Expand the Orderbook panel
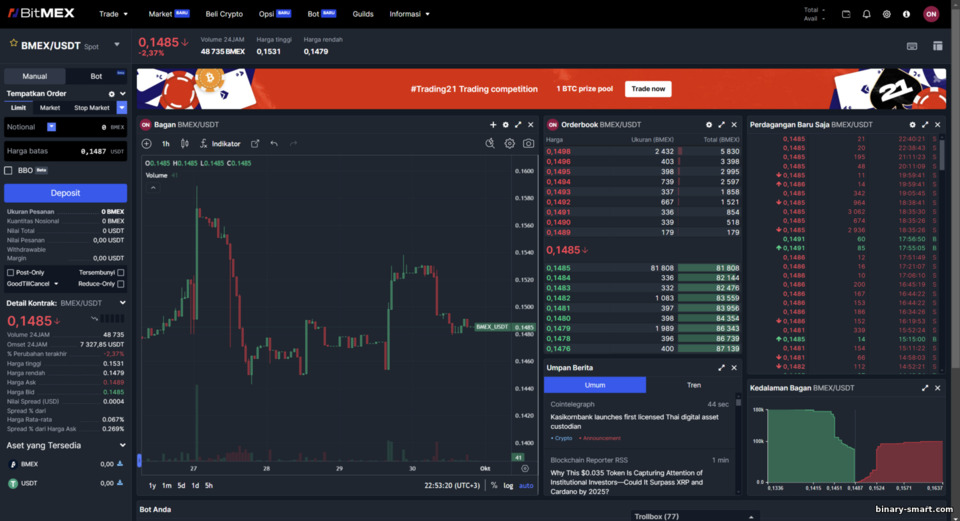Viewport: 960px width, 521px height. (721, 125)
